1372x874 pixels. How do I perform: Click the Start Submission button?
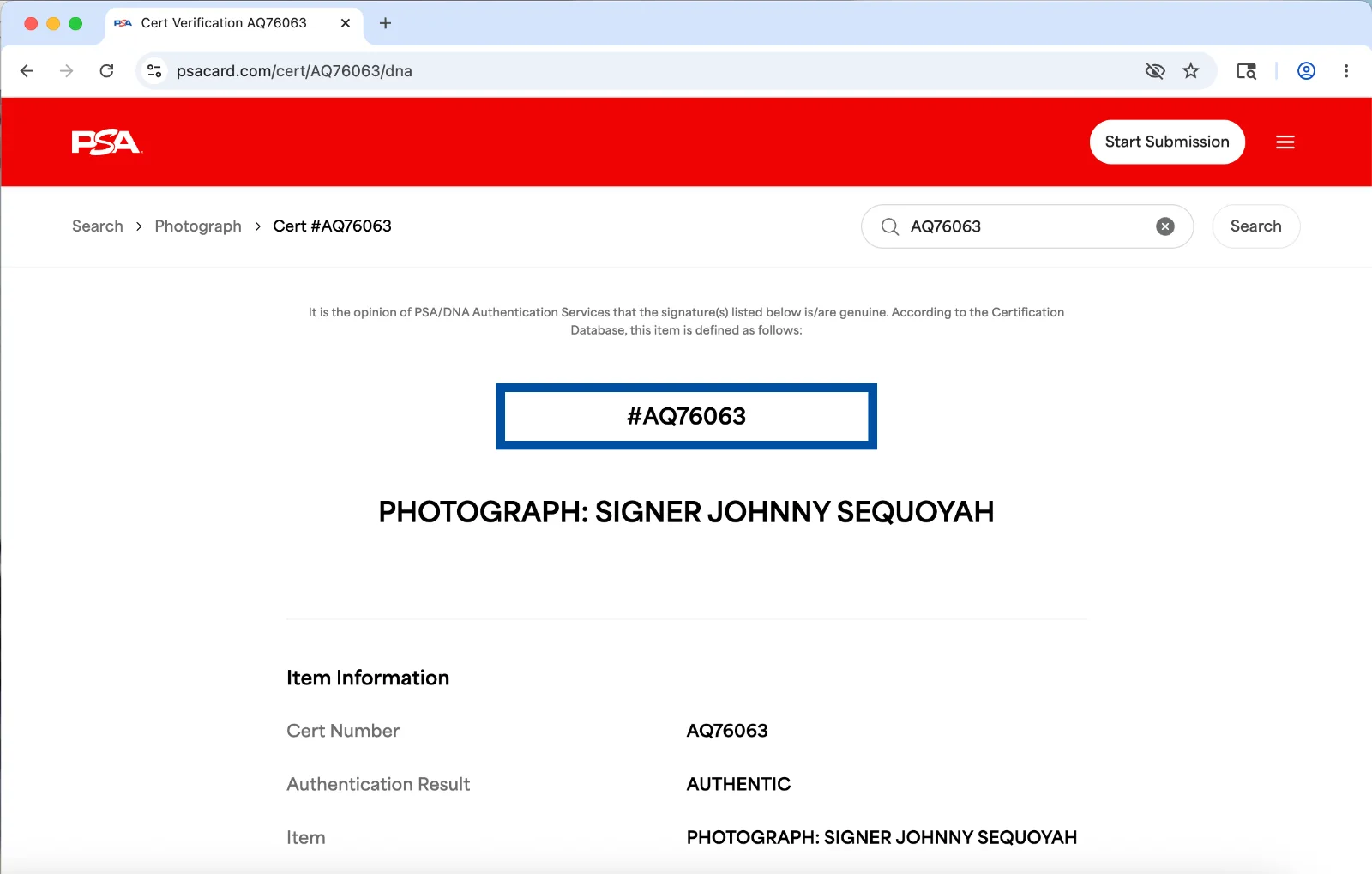pos(1167,142)
